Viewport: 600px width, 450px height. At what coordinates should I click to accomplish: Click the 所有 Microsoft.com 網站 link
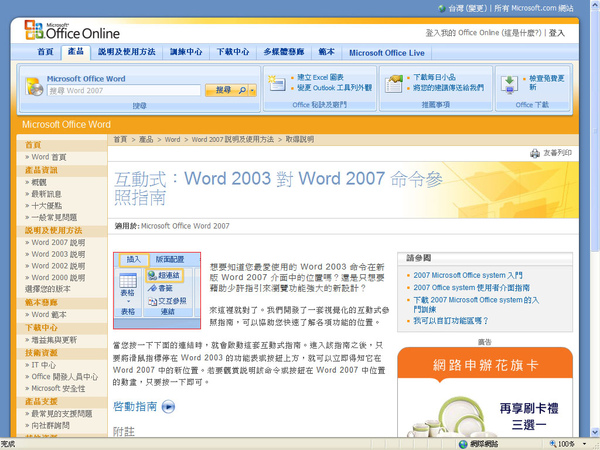click(x=533, y=8)
